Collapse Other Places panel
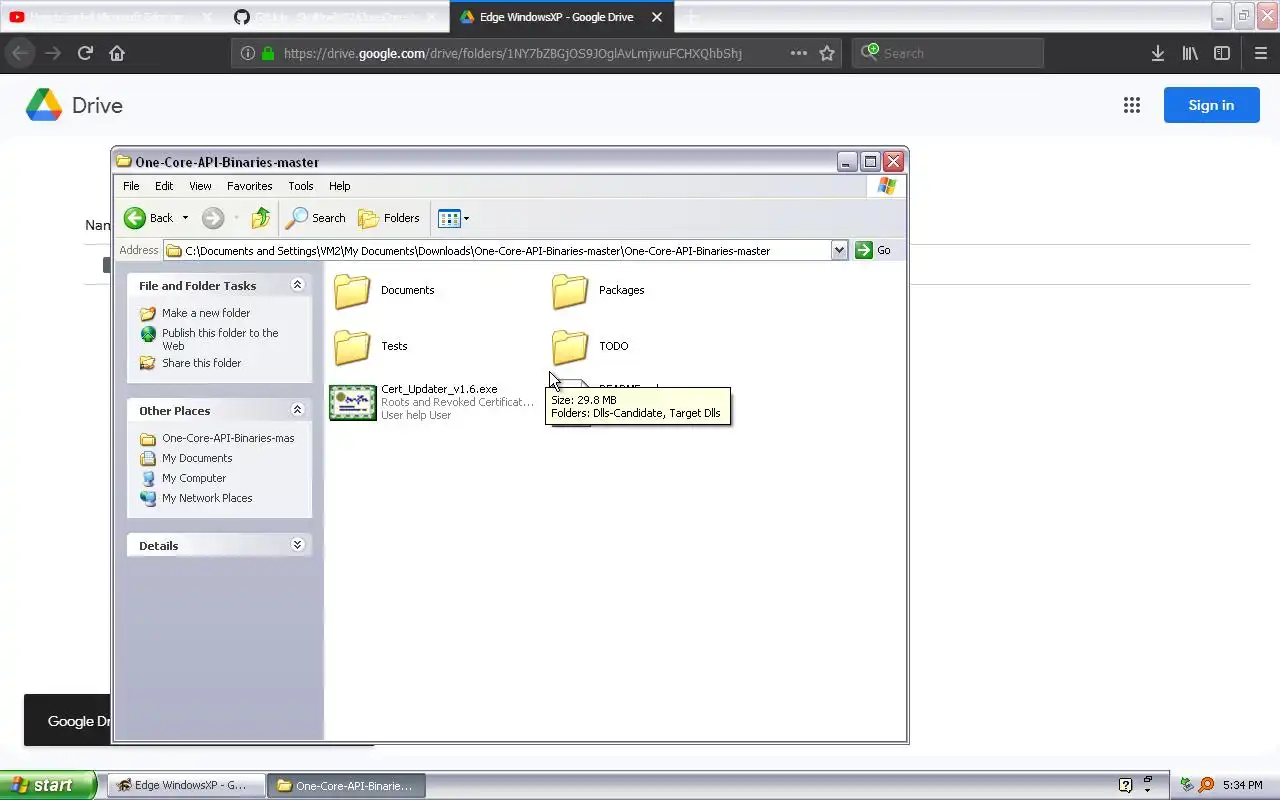Screen dimensions: 1280x800 click(x=297, y=410)
